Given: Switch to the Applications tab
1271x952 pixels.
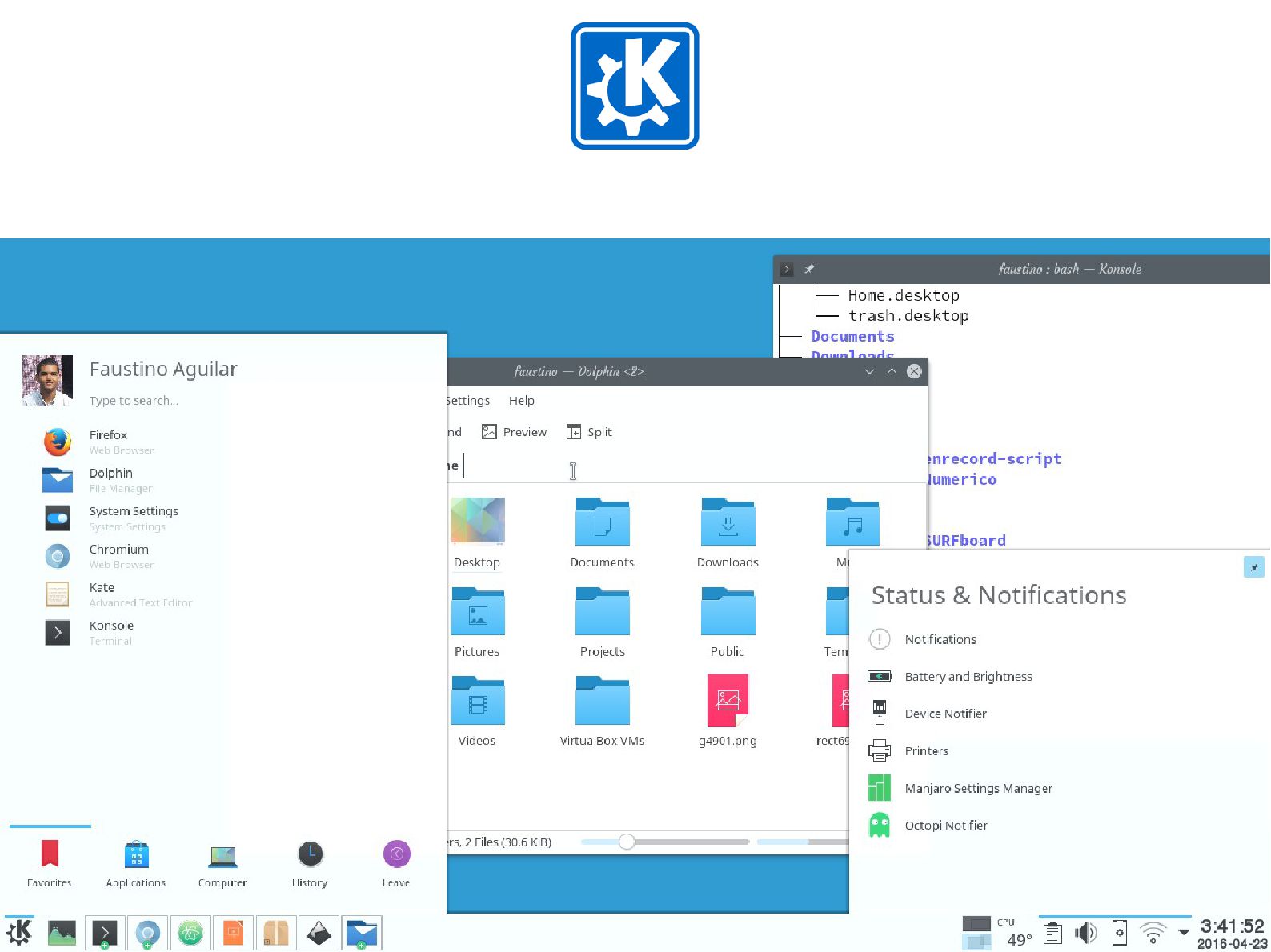Looking at the screenshot, I should (136, 864).
